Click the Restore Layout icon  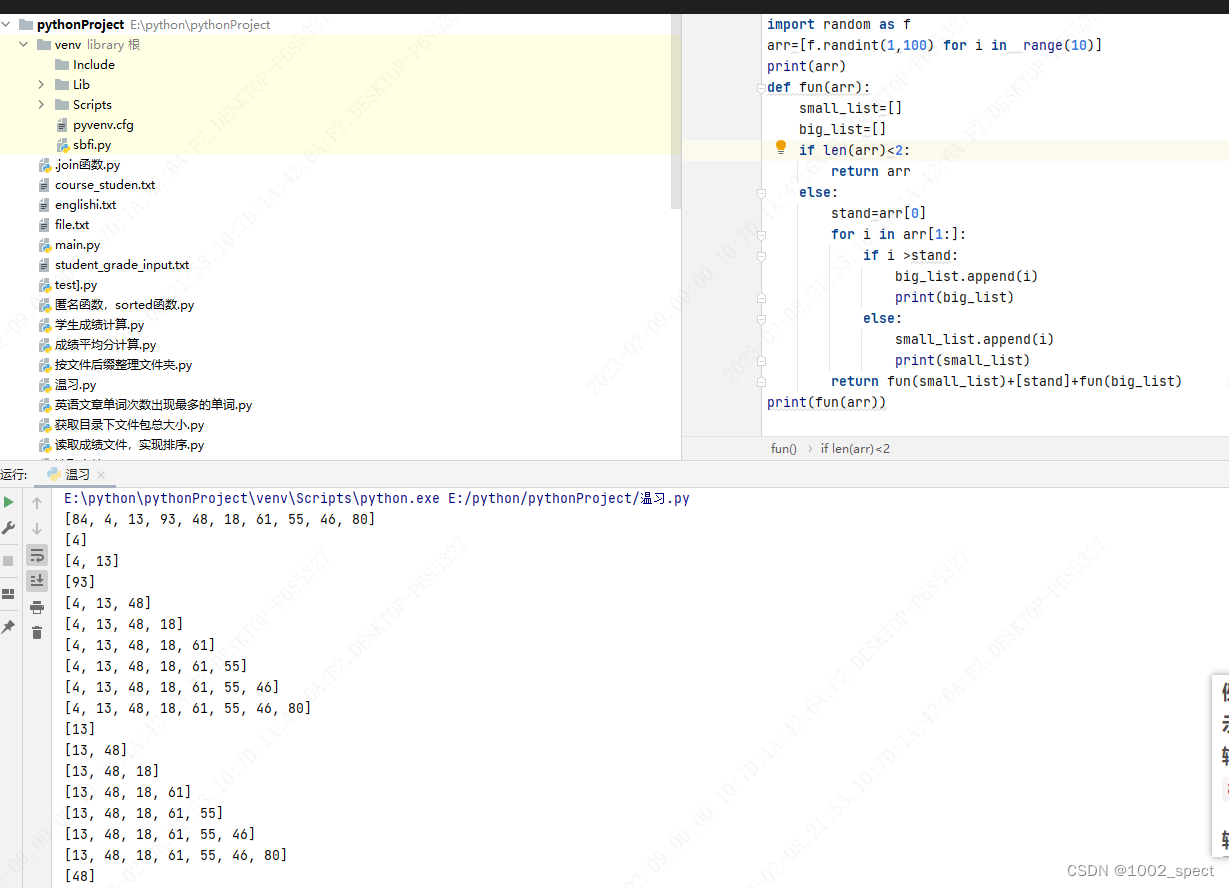pos(8,594)
